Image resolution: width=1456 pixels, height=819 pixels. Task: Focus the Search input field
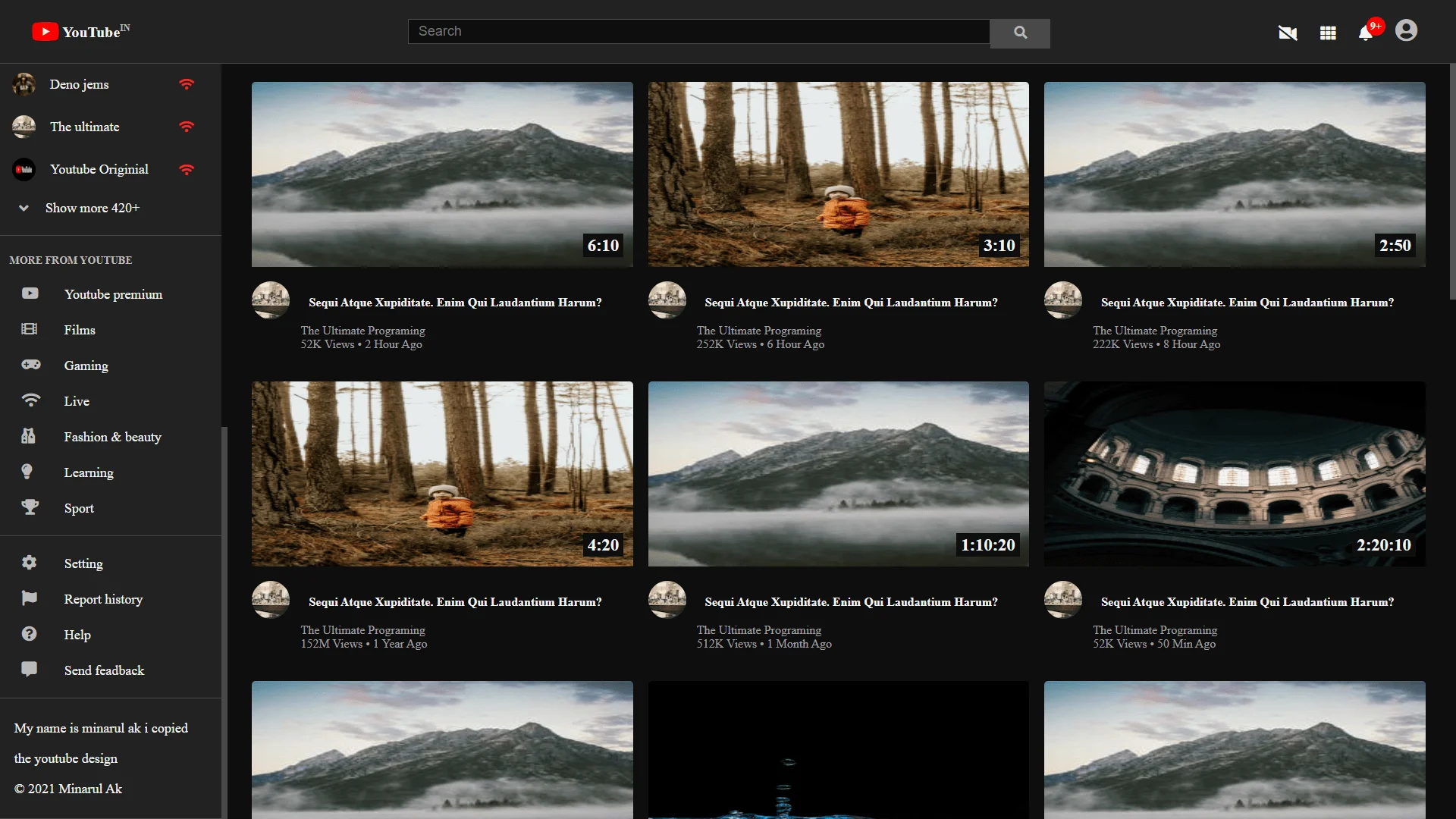click(x=698, y=31)
